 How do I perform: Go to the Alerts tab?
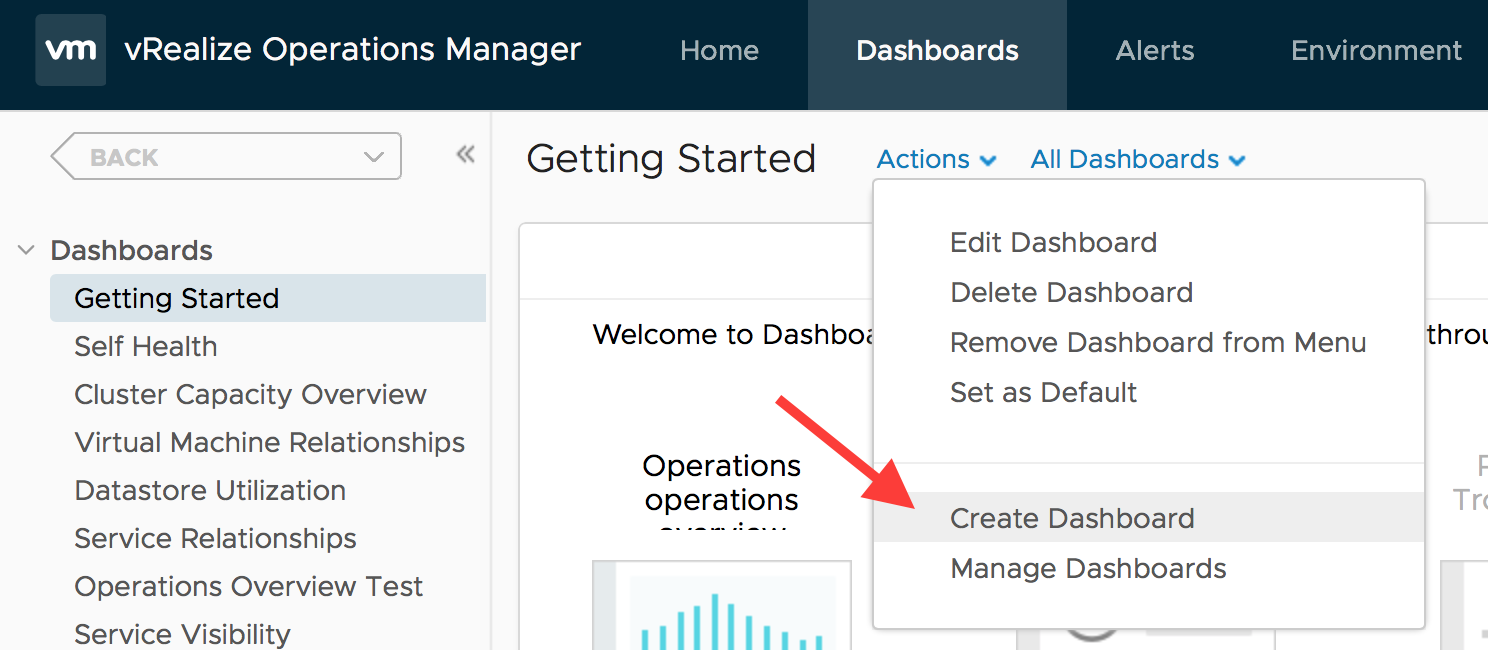pos(1155,51)
